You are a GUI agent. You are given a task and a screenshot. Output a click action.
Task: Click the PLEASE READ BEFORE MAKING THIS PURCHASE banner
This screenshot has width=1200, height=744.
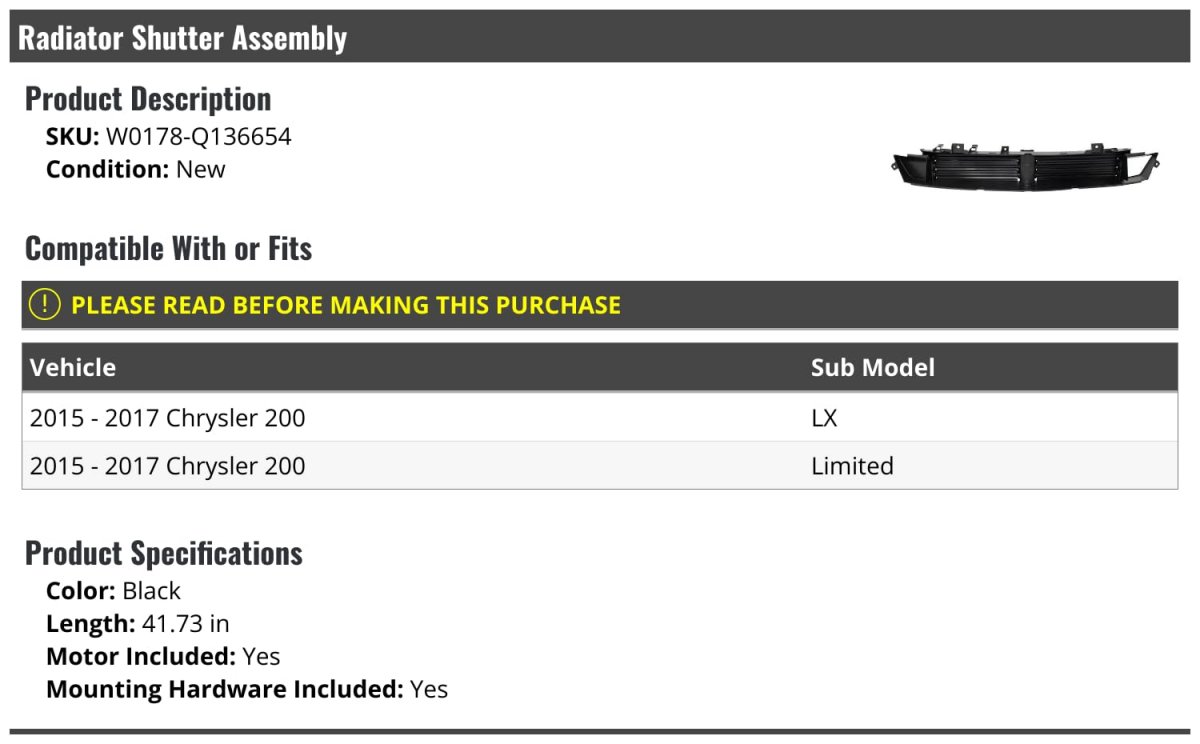tap(346, 305)
